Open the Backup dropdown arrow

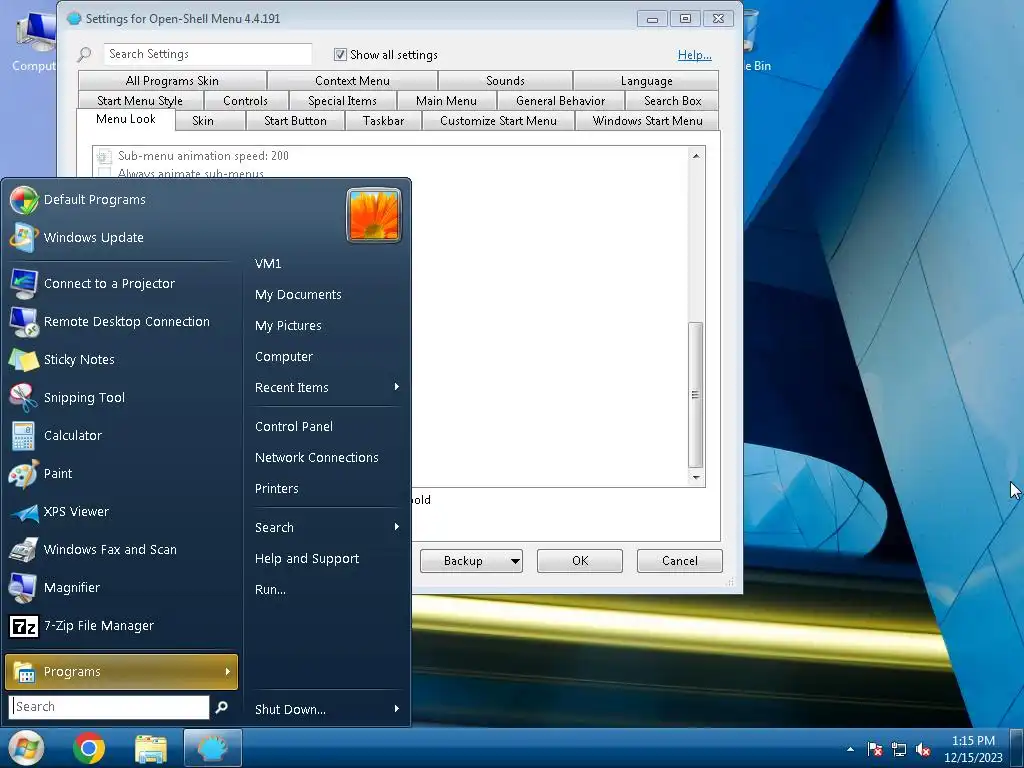tap(515, 561)
